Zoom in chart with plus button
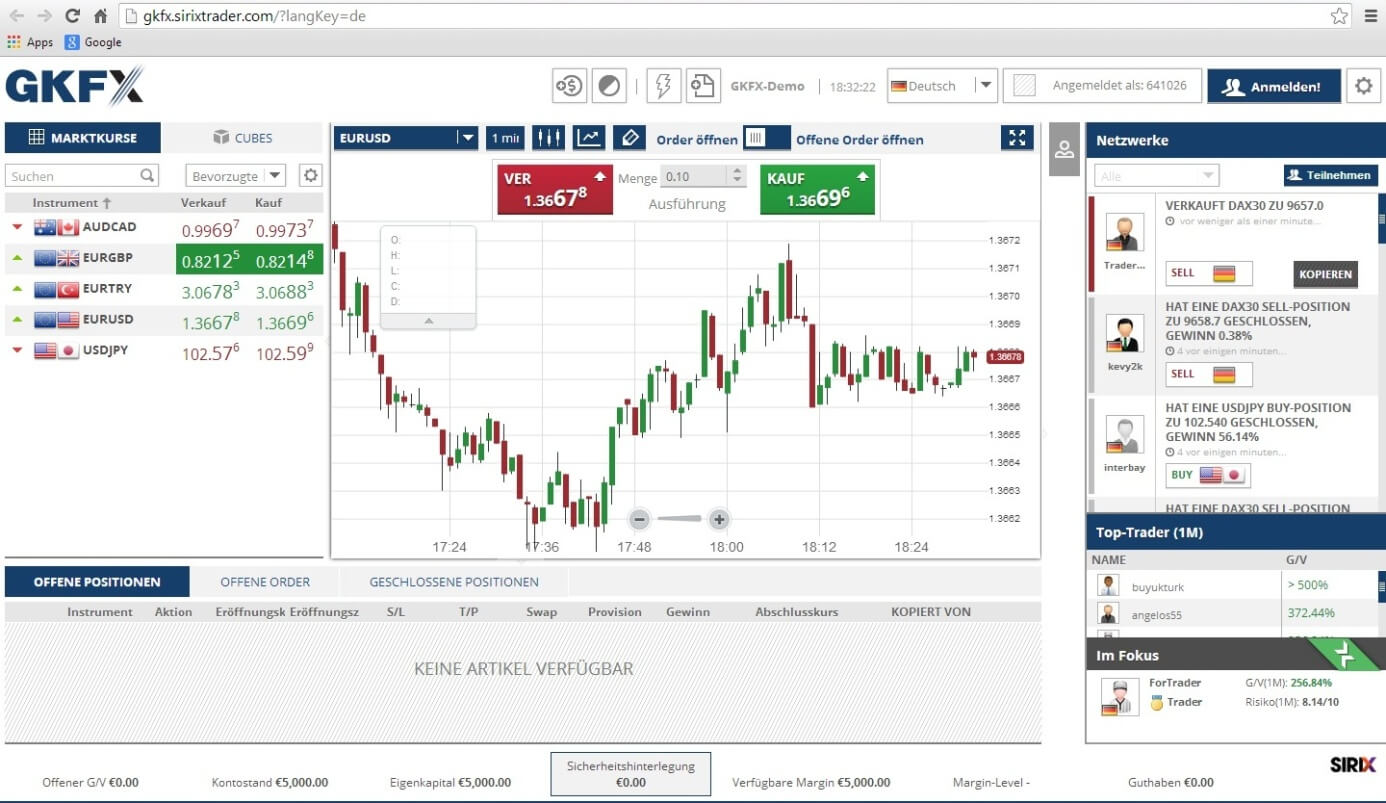 point(718,519)
